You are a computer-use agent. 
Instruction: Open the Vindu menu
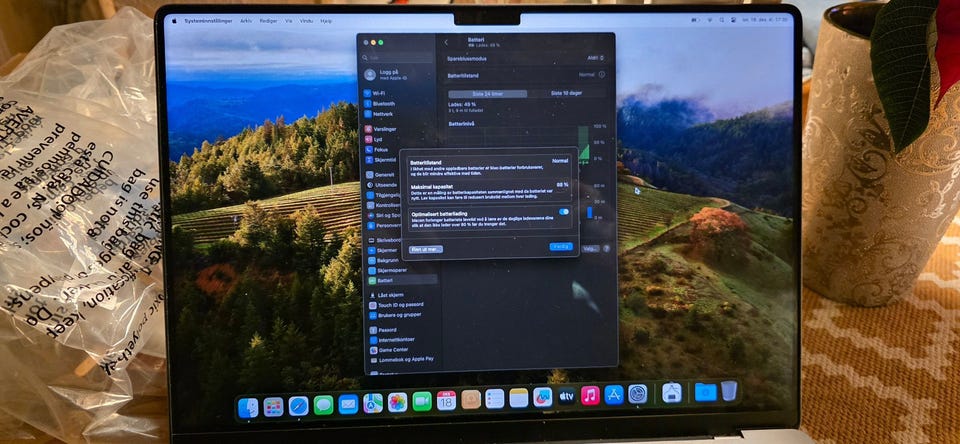[x=306, y=21]
